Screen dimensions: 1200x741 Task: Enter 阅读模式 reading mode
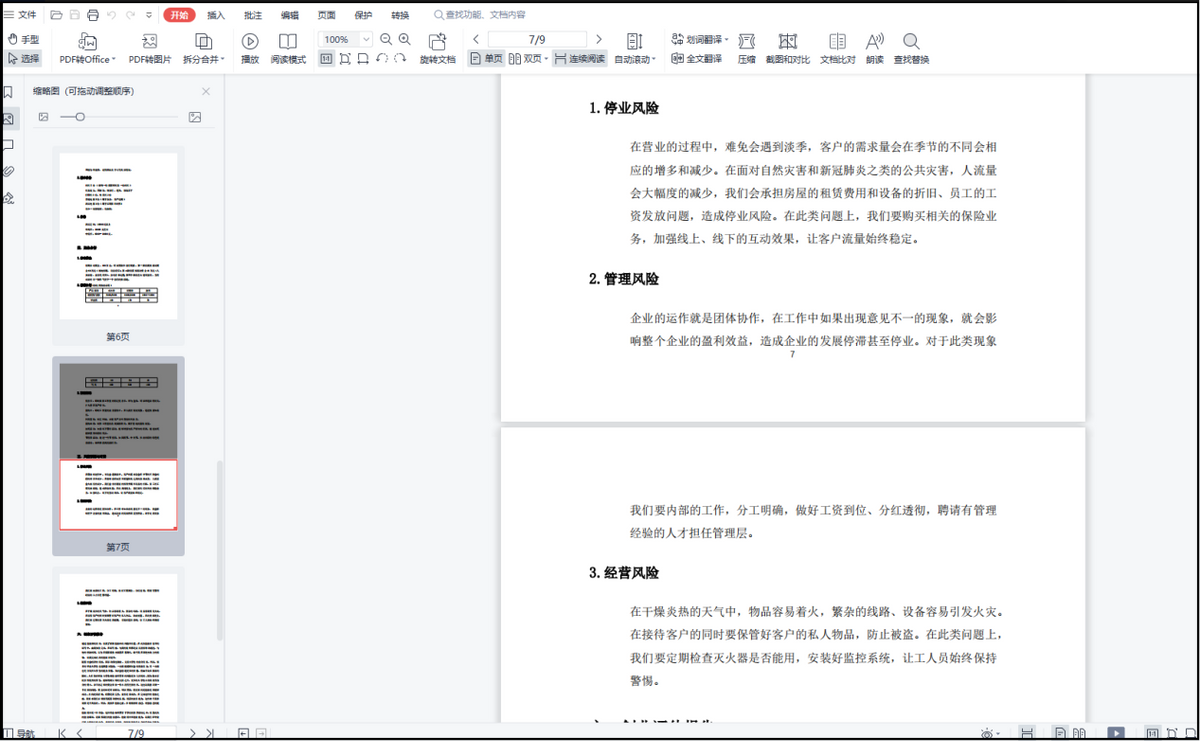288,41
